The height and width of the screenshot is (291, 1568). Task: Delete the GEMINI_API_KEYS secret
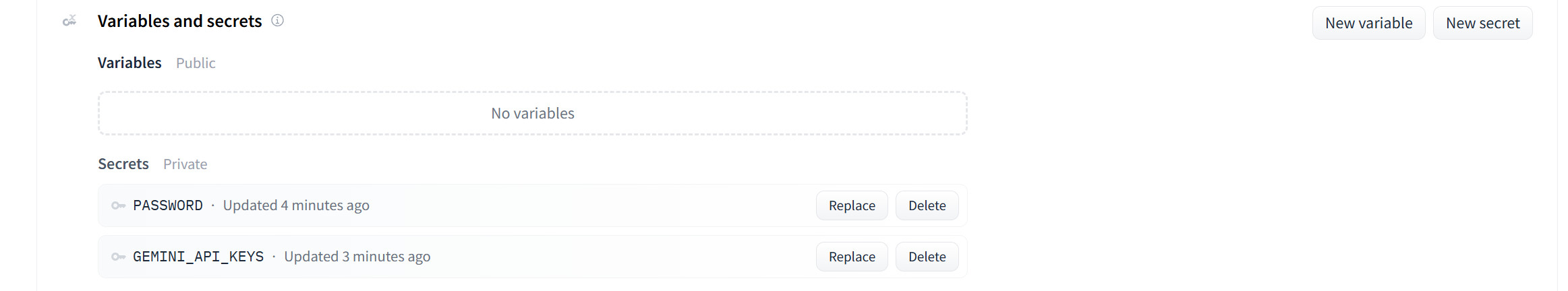point(926,257)
